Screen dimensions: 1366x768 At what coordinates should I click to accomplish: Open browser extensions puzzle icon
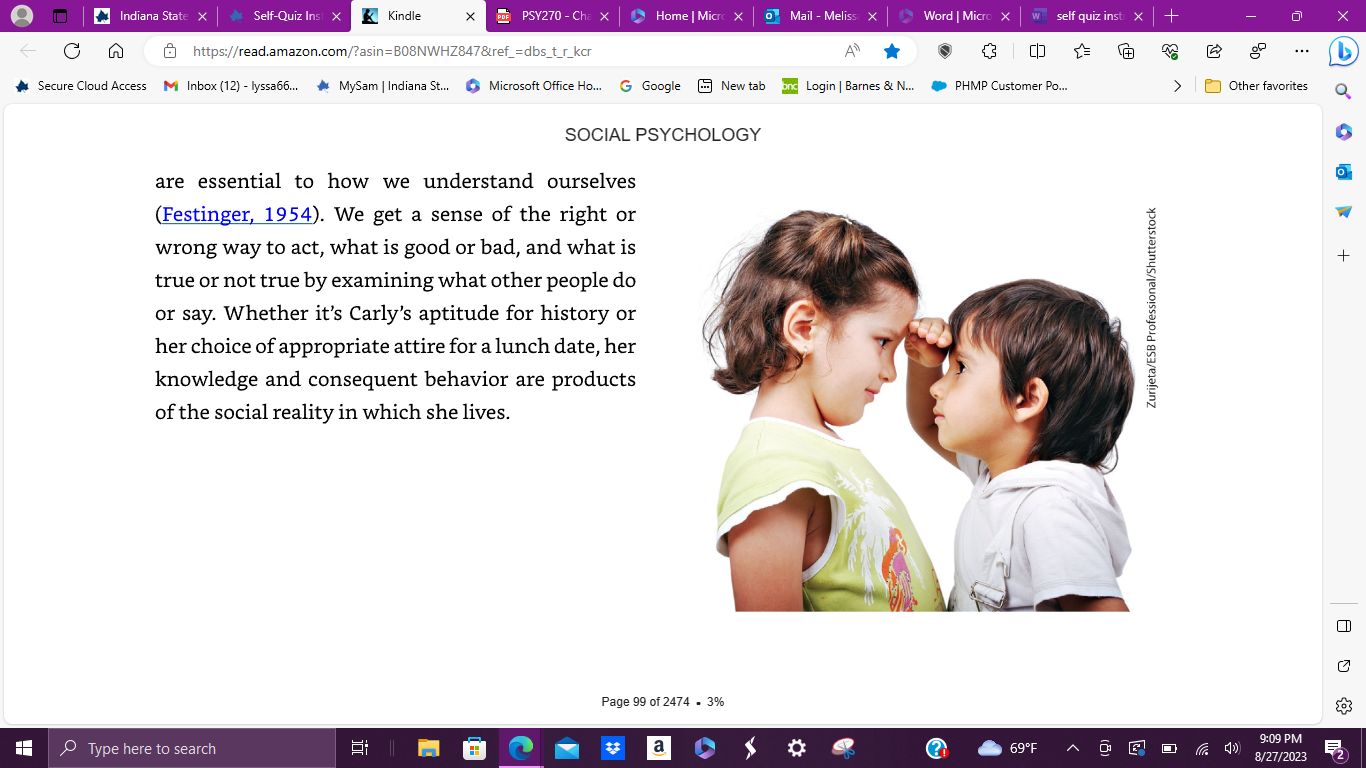pos(989,51)
